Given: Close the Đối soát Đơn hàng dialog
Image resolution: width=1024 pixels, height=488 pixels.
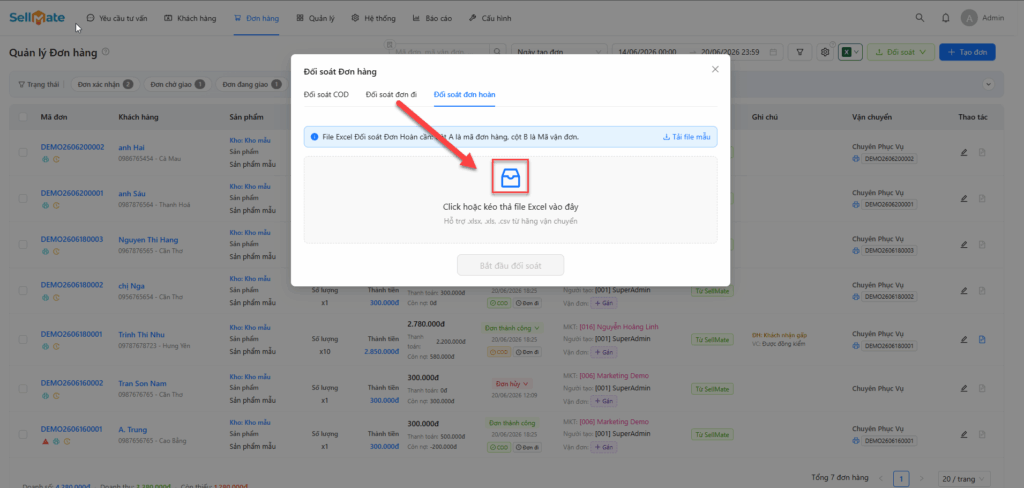Looking at the screenshot, I should pos(715,69).
